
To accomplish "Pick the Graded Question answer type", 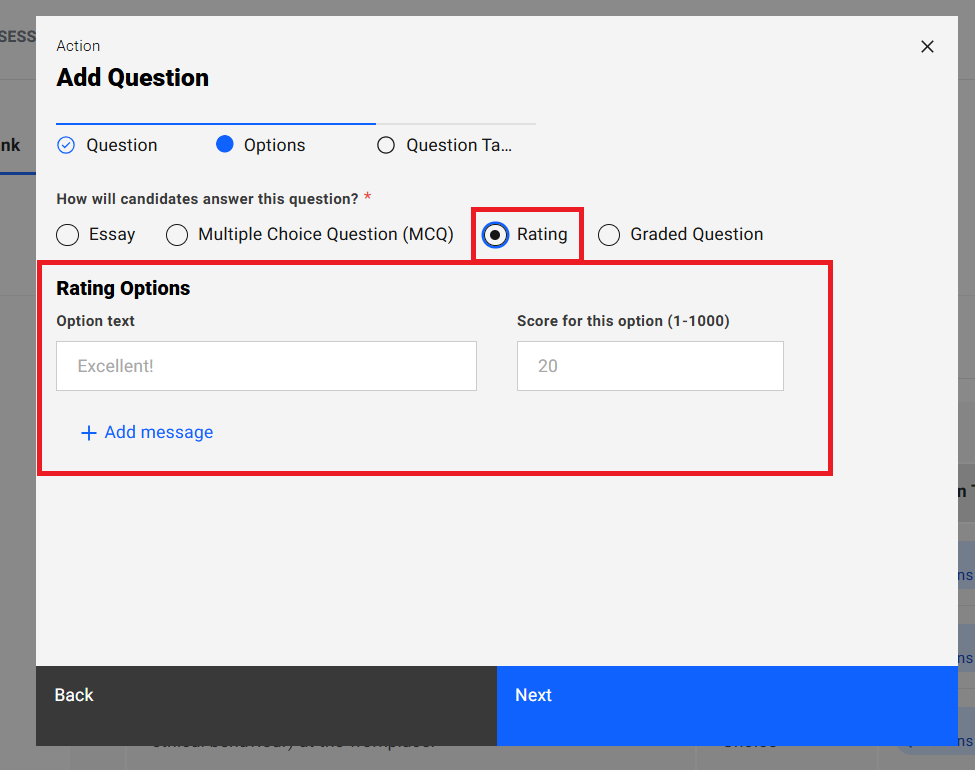I will (608, 235).
